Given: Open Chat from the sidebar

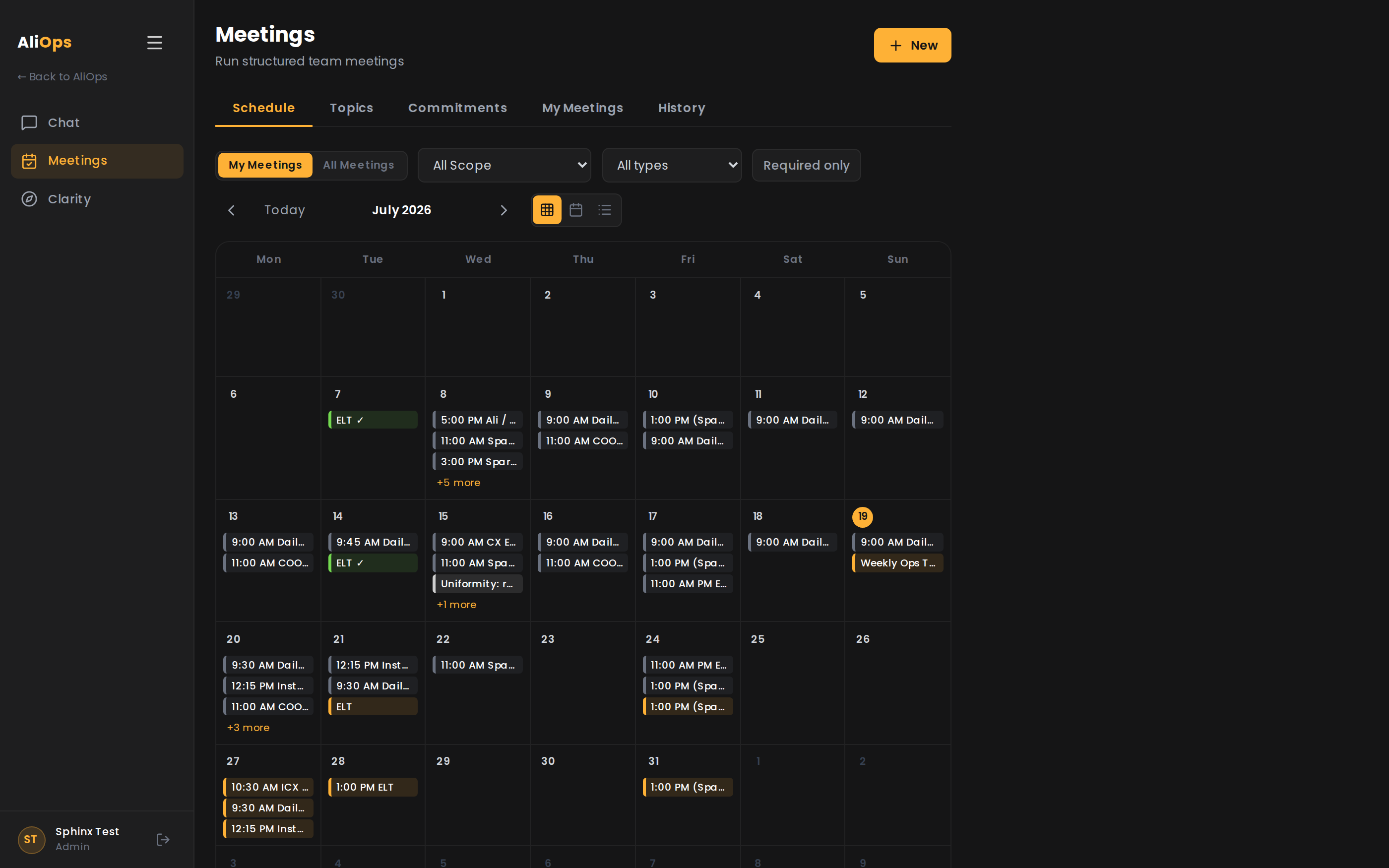Looking at the screenshot, I should click(97, 123).
